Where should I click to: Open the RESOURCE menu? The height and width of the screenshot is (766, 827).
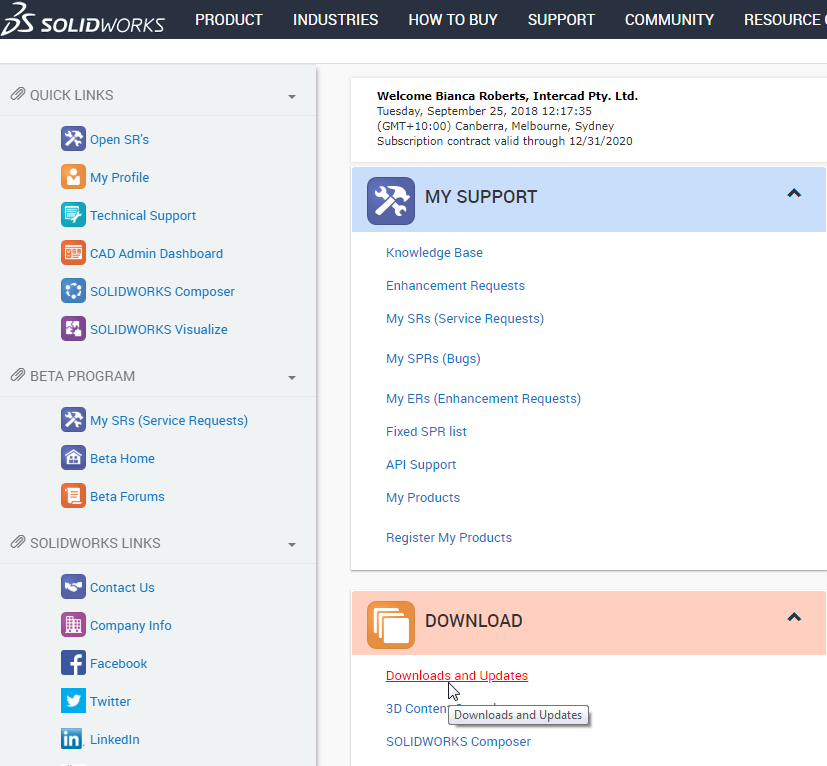click(x=785, y=20)
